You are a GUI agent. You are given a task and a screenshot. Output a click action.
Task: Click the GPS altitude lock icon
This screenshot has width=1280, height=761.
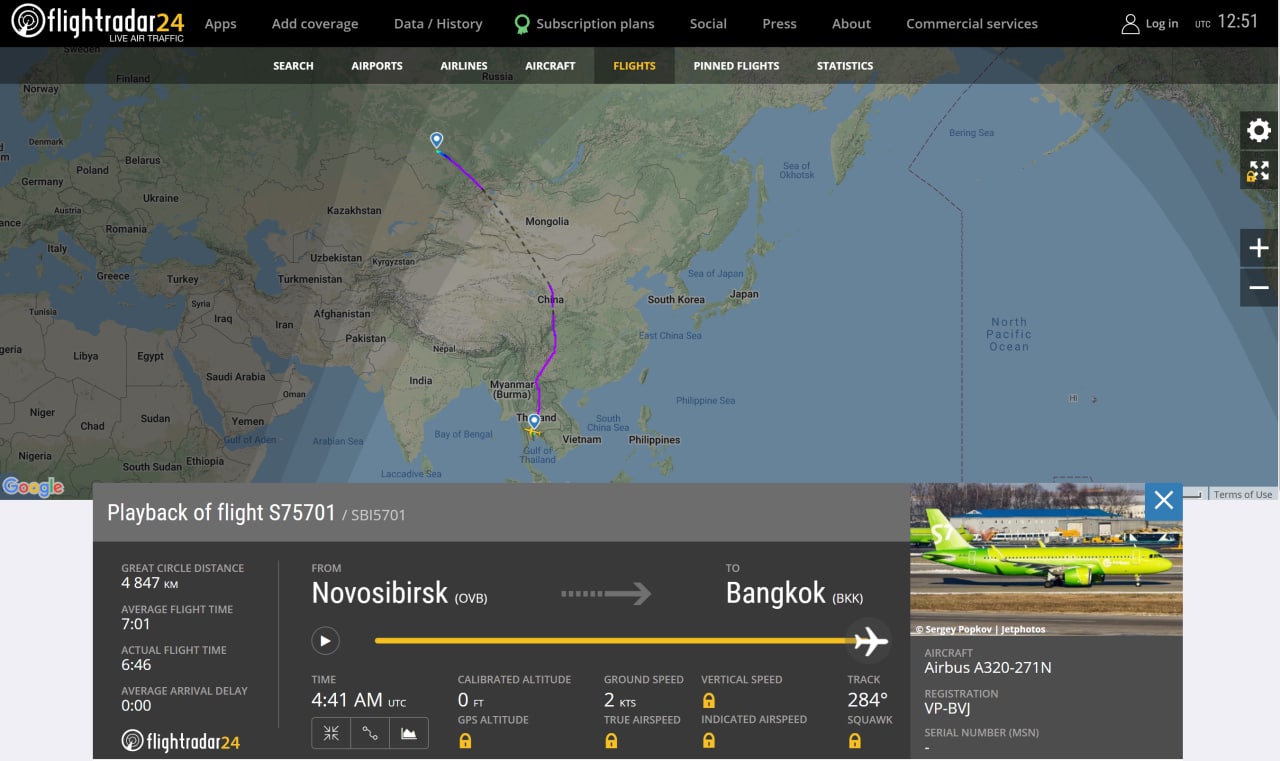(x=465, y=741)
